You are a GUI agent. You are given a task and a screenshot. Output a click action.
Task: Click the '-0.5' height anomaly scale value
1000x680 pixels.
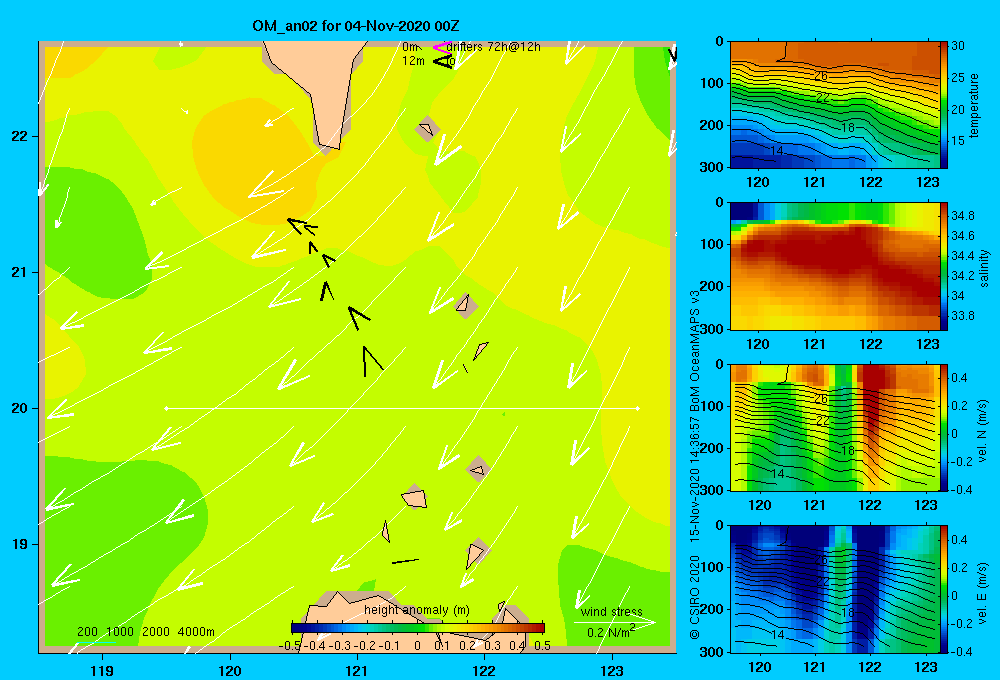pyautogui.click(x=290, y=646)
